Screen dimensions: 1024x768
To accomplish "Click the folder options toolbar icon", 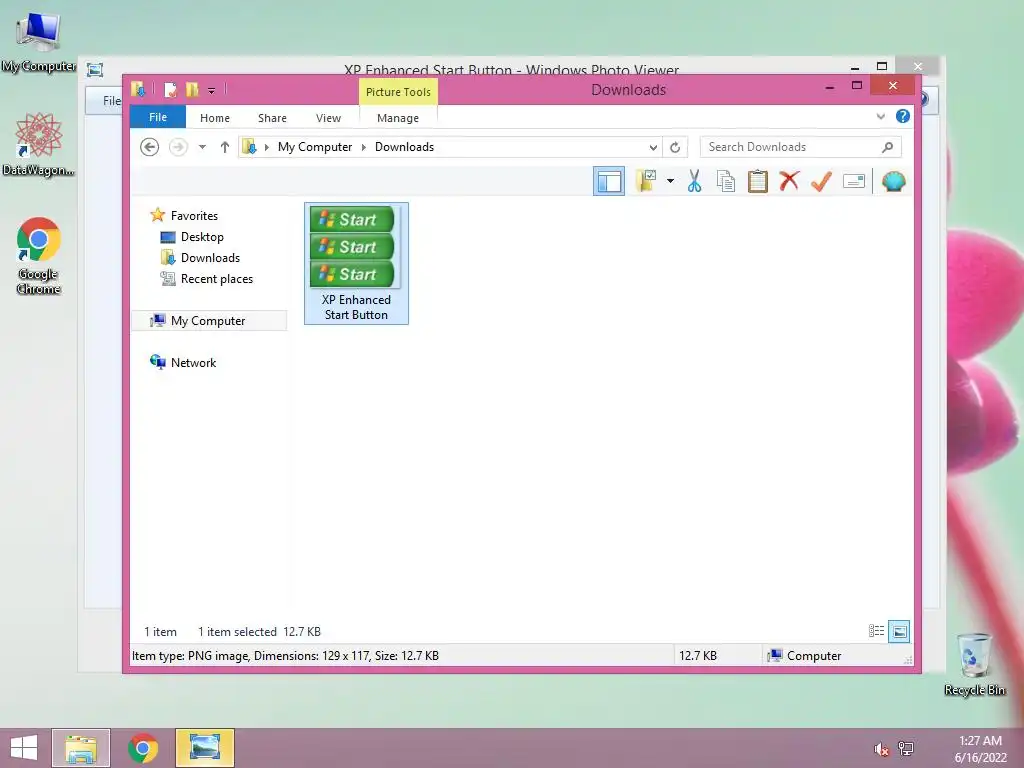I will pyautogui.click(x=646, y=181).
